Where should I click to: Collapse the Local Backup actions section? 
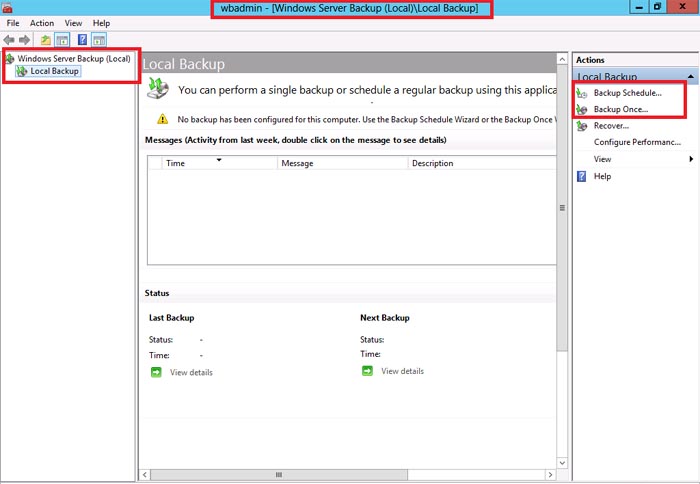[691, 77]
